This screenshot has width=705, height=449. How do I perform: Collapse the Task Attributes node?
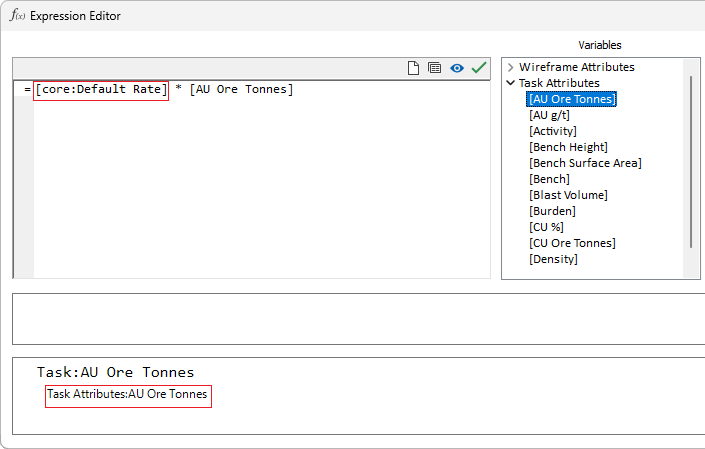pos(510,83)
